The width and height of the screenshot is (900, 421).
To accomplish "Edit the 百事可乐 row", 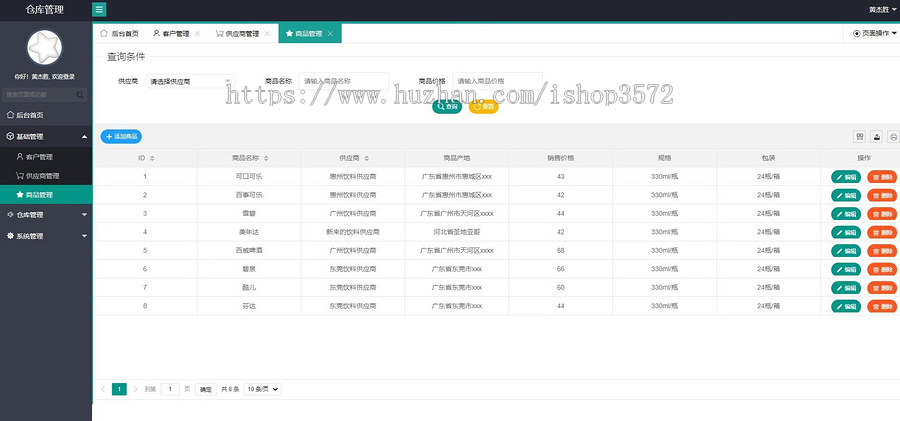I will pos(846,195).
